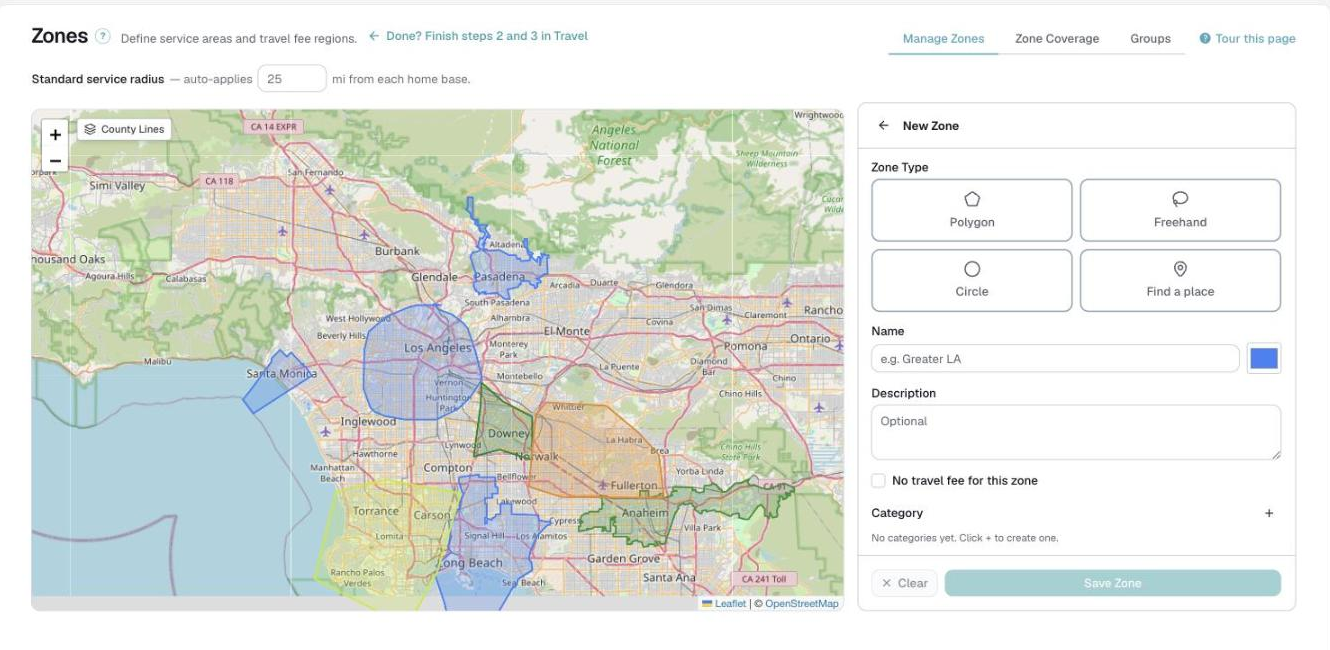Choose the Circle zone type

972,280
